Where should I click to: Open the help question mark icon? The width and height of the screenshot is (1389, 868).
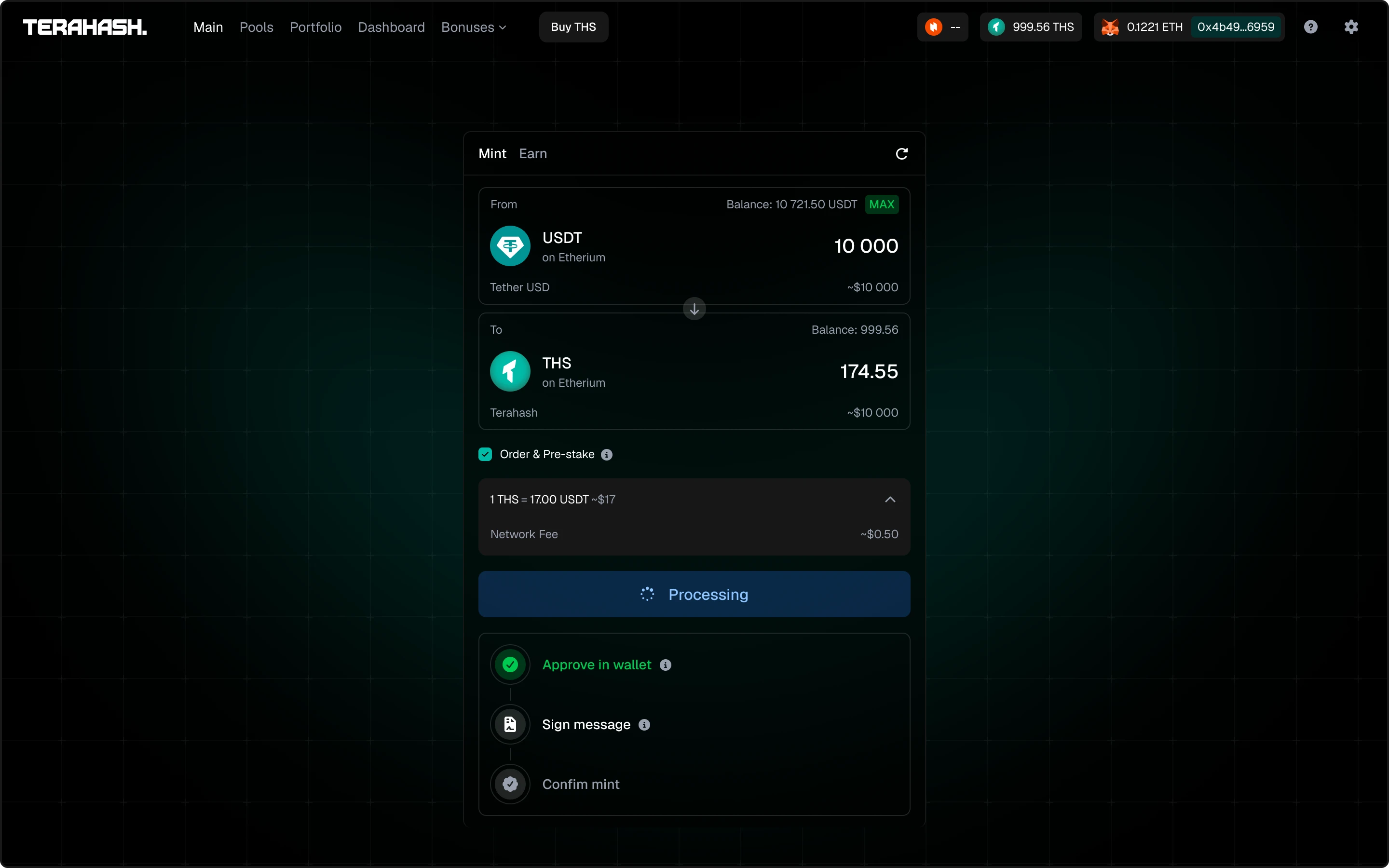click(x=1310, y=27)
